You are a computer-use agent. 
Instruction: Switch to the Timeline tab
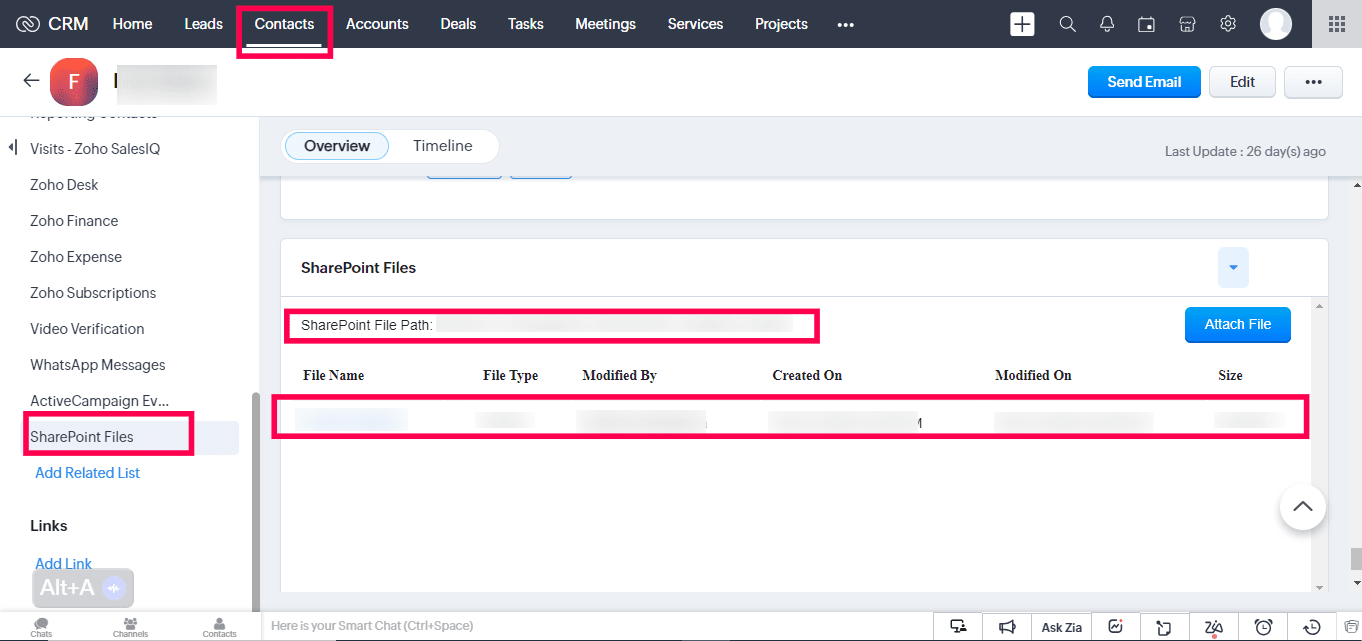point(442,146)
